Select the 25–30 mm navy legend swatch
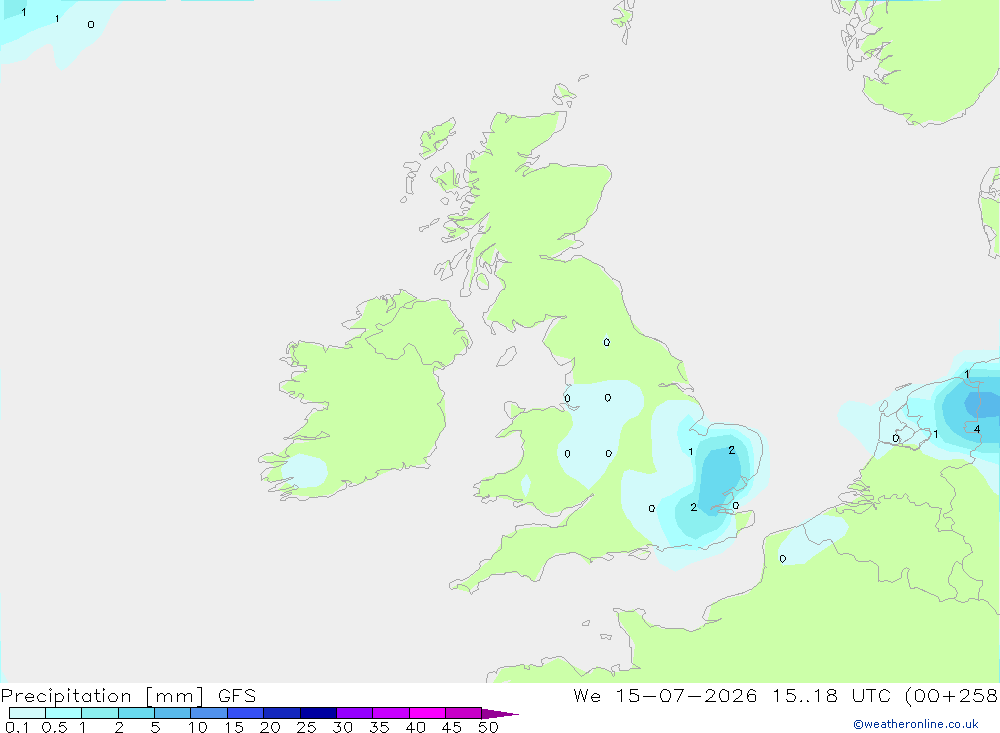The width and height of the screenshot is (1000, 733). (x=318, y=713)
